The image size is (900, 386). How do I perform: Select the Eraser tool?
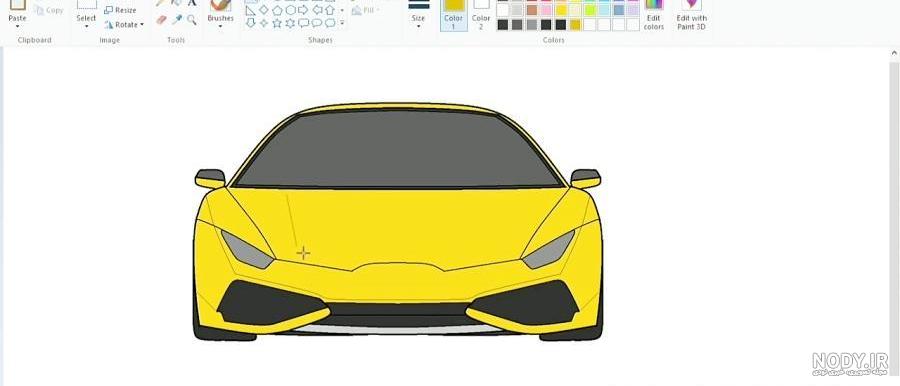(x=161, y=20)
